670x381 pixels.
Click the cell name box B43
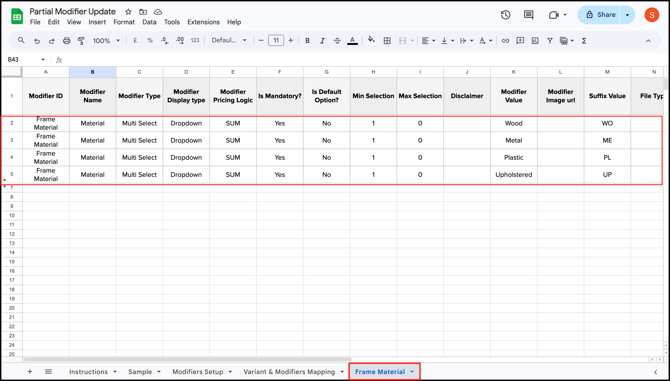click(26, 60)
